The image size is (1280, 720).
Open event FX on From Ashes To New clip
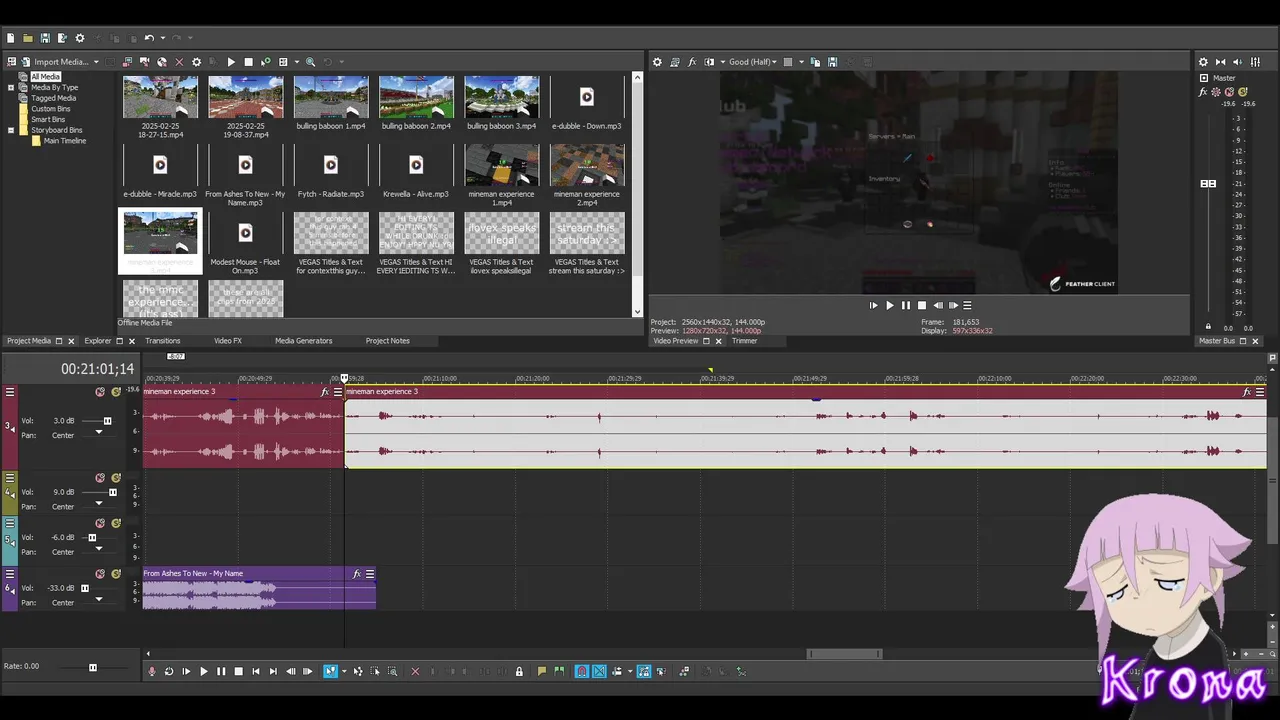point(357,574)
